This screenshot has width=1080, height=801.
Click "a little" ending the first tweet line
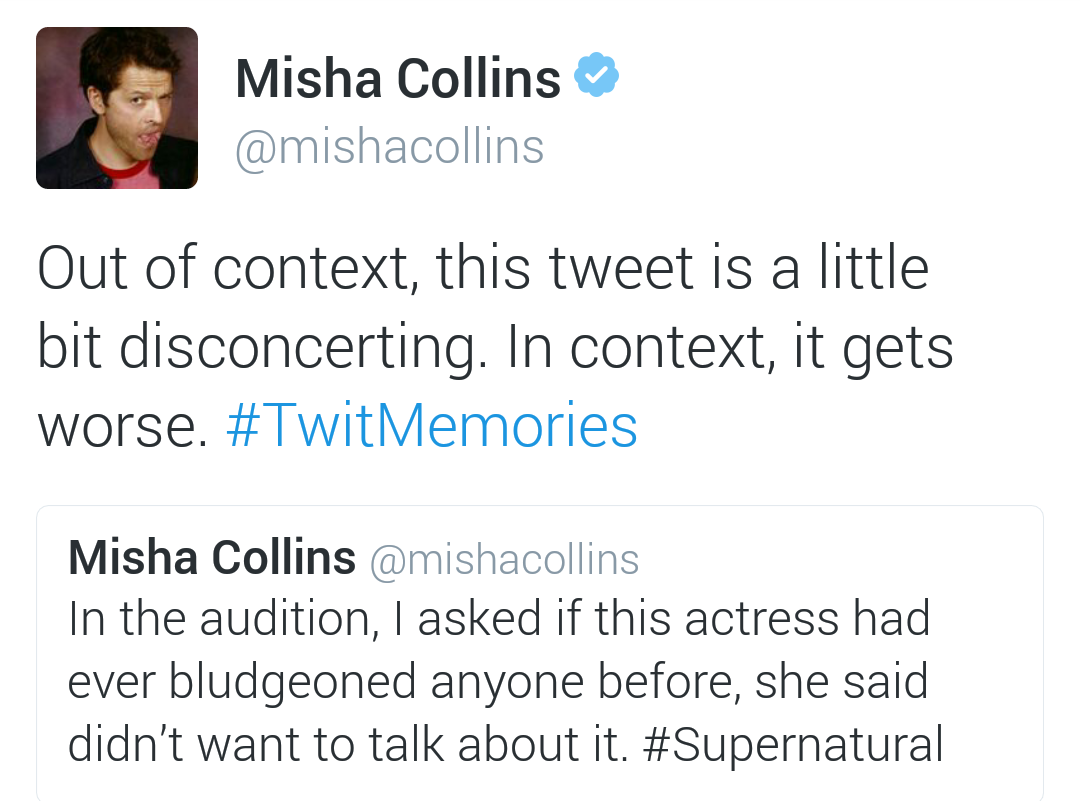click(x=851, y=268)
